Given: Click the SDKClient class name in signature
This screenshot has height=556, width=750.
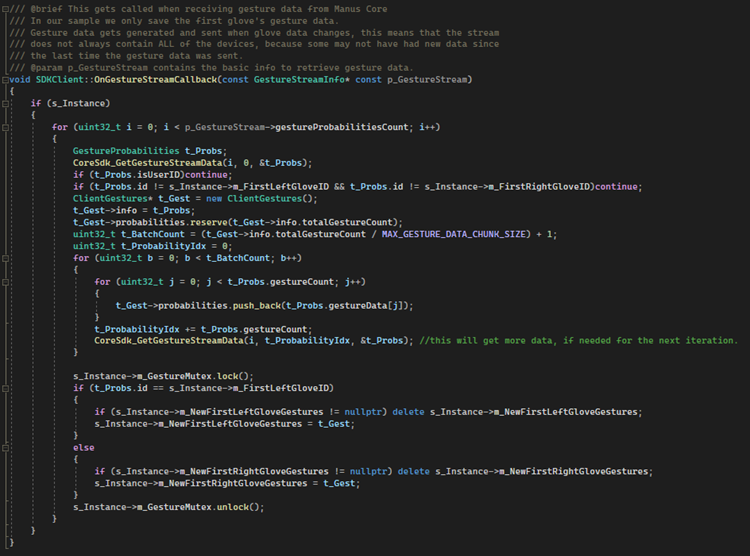Looking at the screenshot, I should (60, 79).
